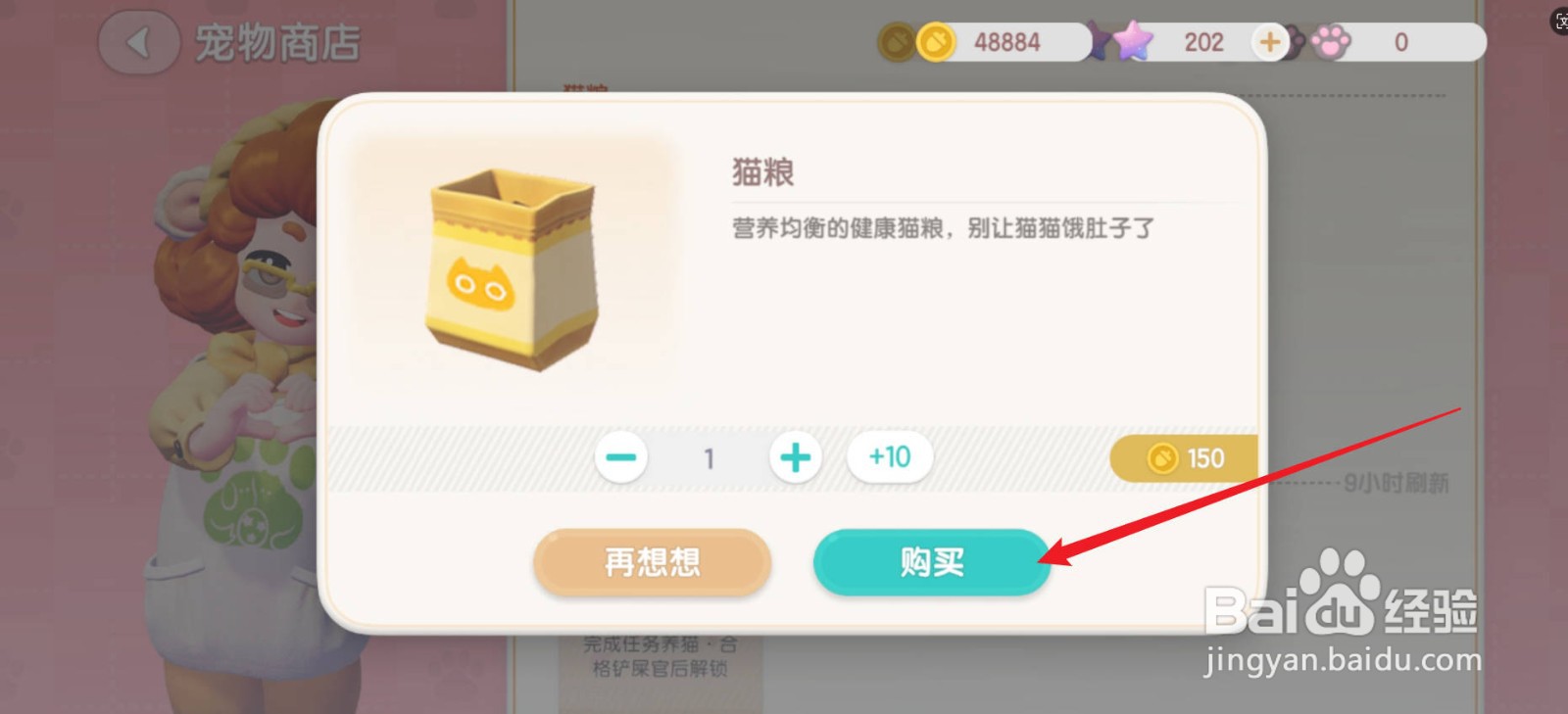The image size is (1568, 714).
Task: Click the 宠物商店 title label
Action: coord(278,43)
